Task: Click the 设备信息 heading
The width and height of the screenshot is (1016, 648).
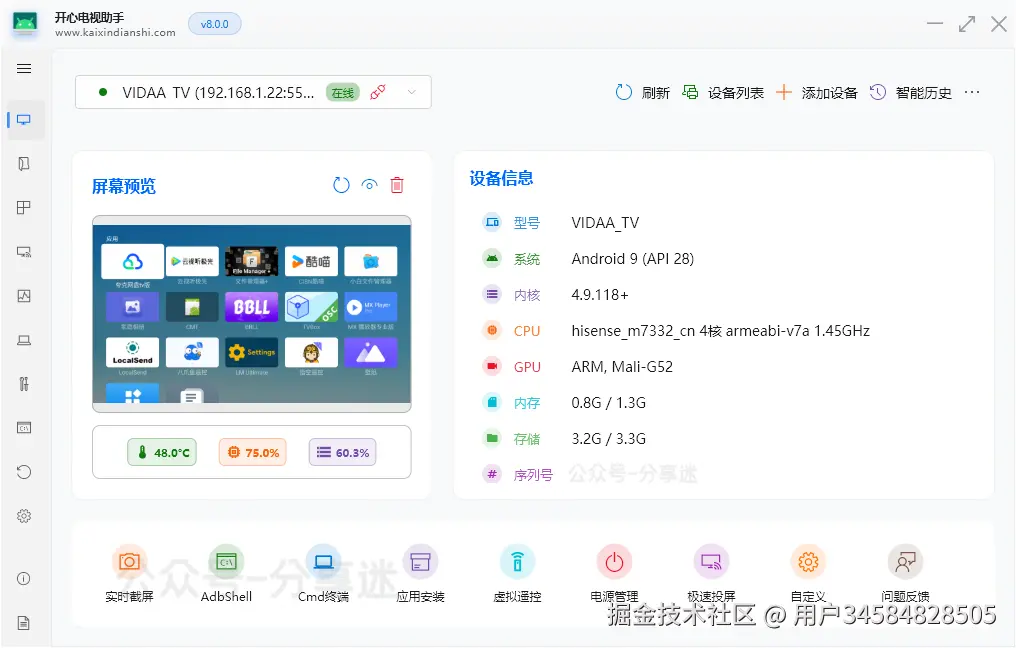Action: (x=501, y=178)
